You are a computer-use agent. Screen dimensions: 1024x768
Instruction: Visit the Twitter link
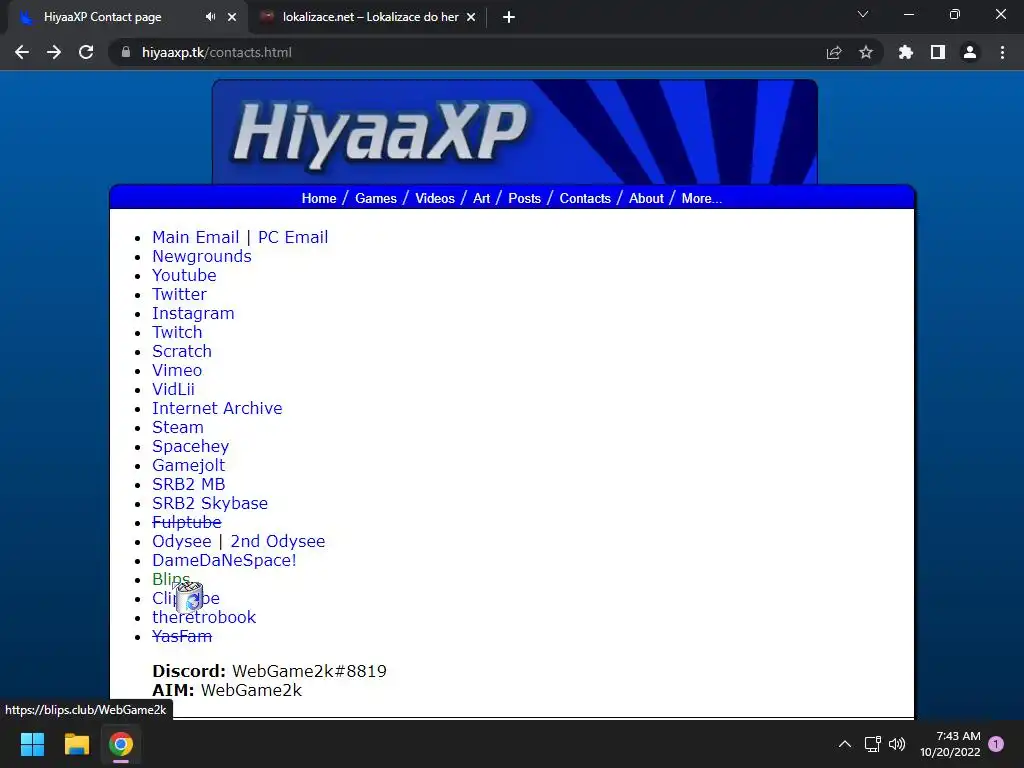tap(179, 294)
